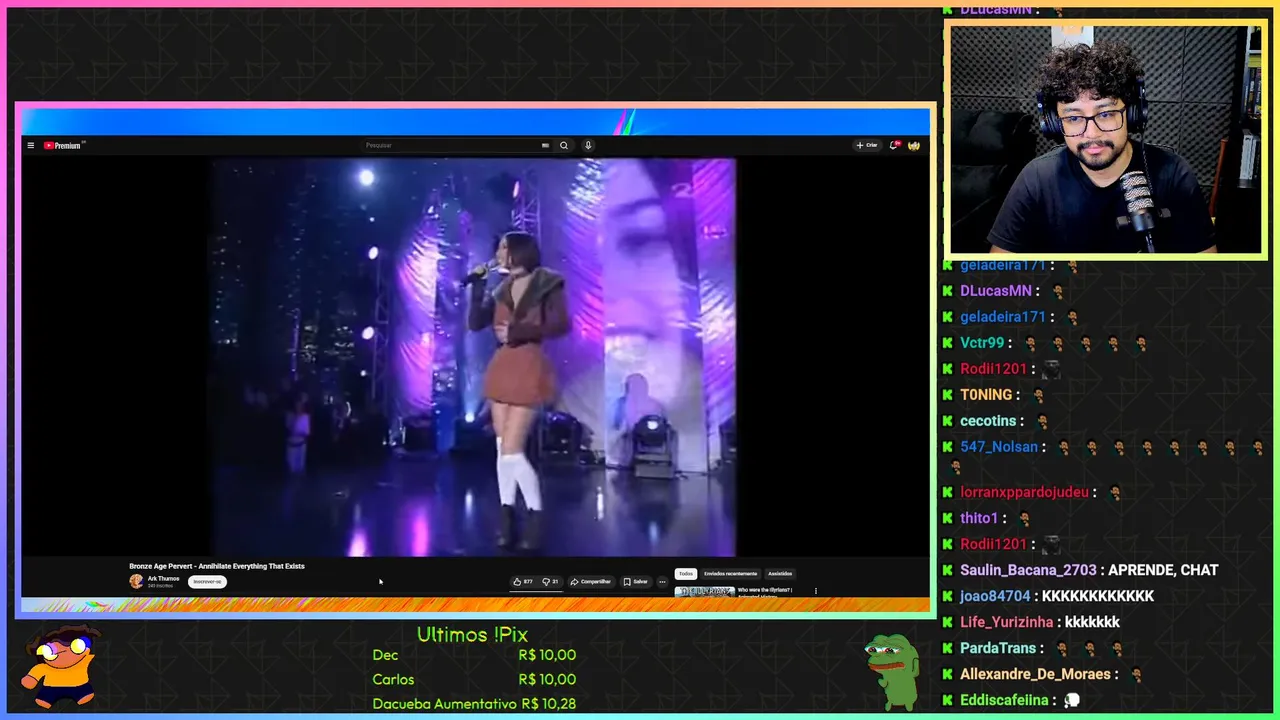The width and height of the screenshot is (1280, 720).
Task: Click chat username 547_Nolsan
Action: pos(999,447)
